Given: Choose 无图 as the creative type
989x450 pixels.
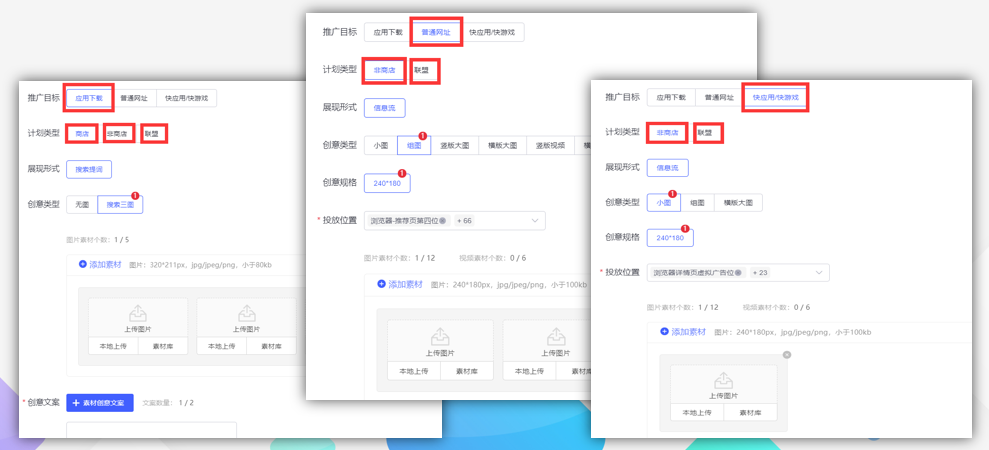Looking at the screenshot, I should tap(82, 204).
